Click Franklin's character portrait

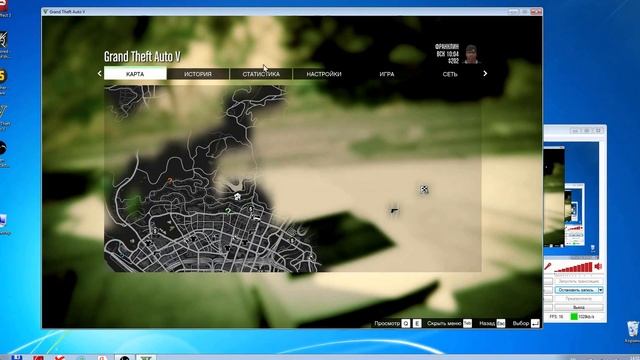click(471, 54)
